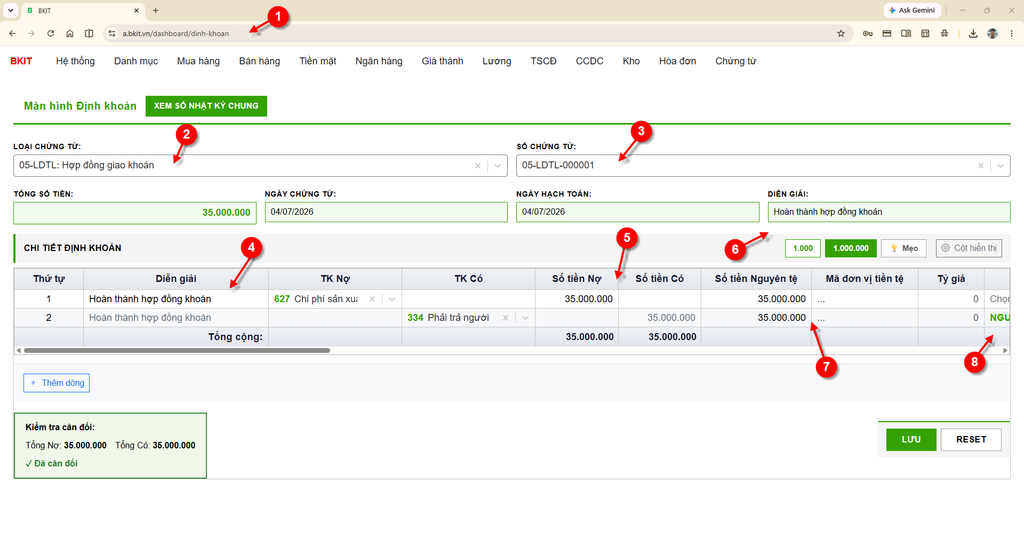Click row 2 Số tiền Có 35.000.000
The image size is (1024, 550).
[x=660, y=317]
